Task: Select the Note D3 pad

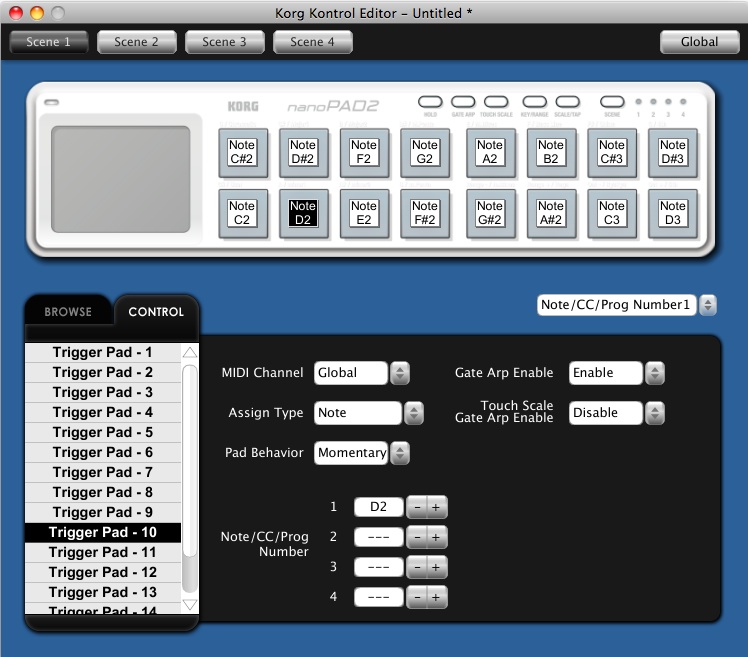Action: coord(673,213)
